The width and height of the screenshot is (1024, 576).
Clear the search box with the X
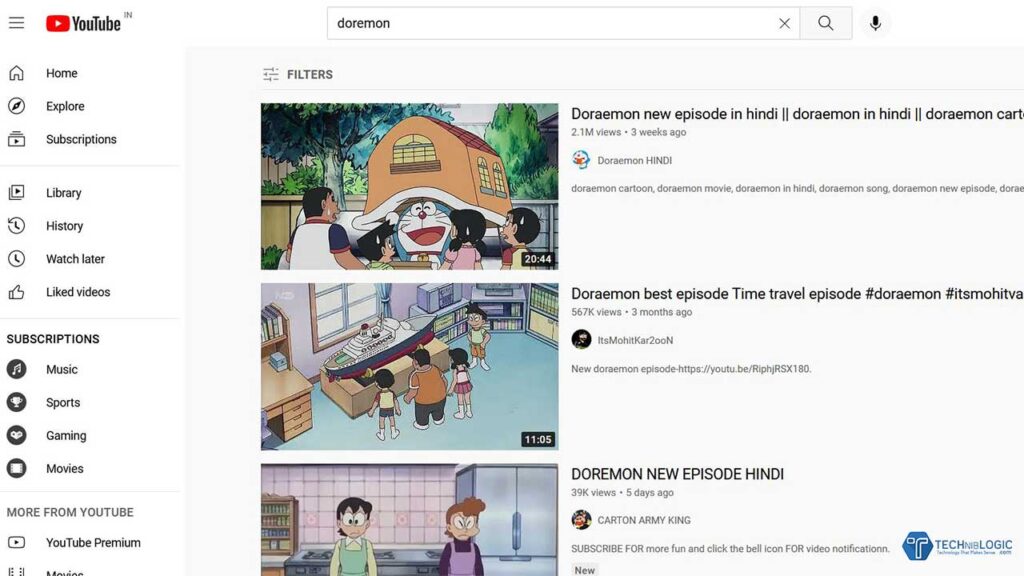click(x=784, y=24)
